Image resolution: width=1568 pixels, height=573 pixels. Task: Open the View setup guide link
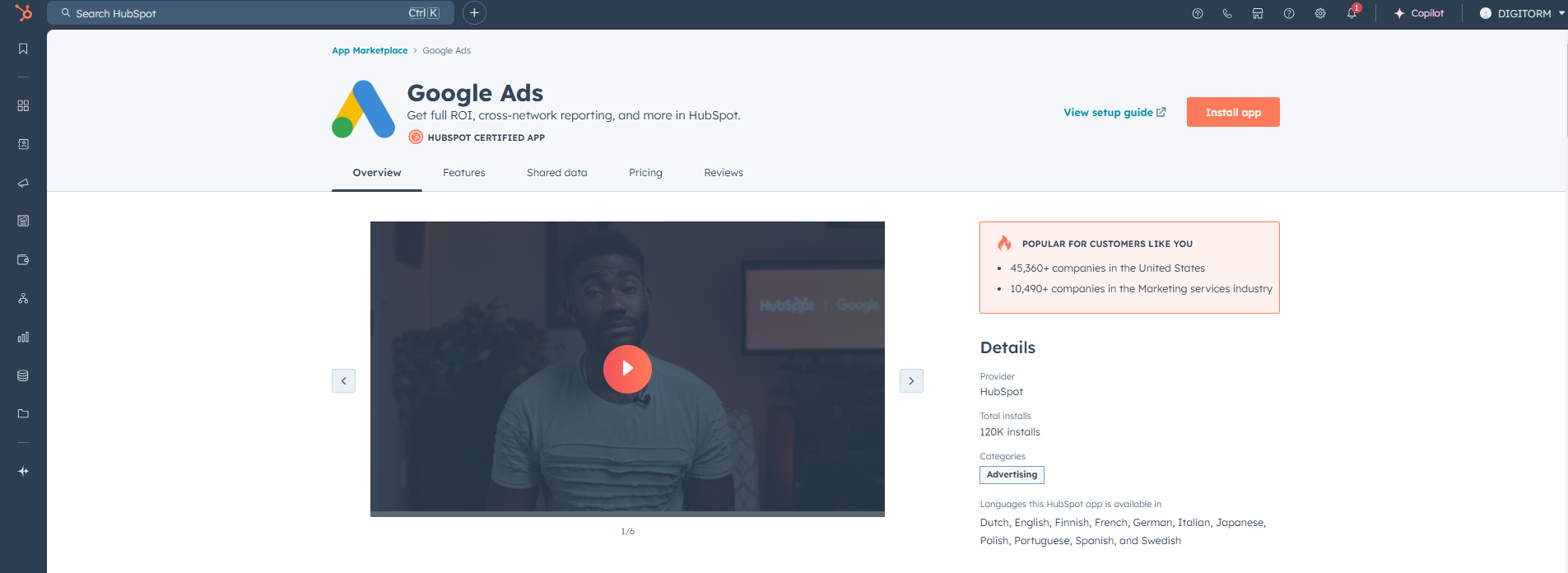[x=1114, y=112]
